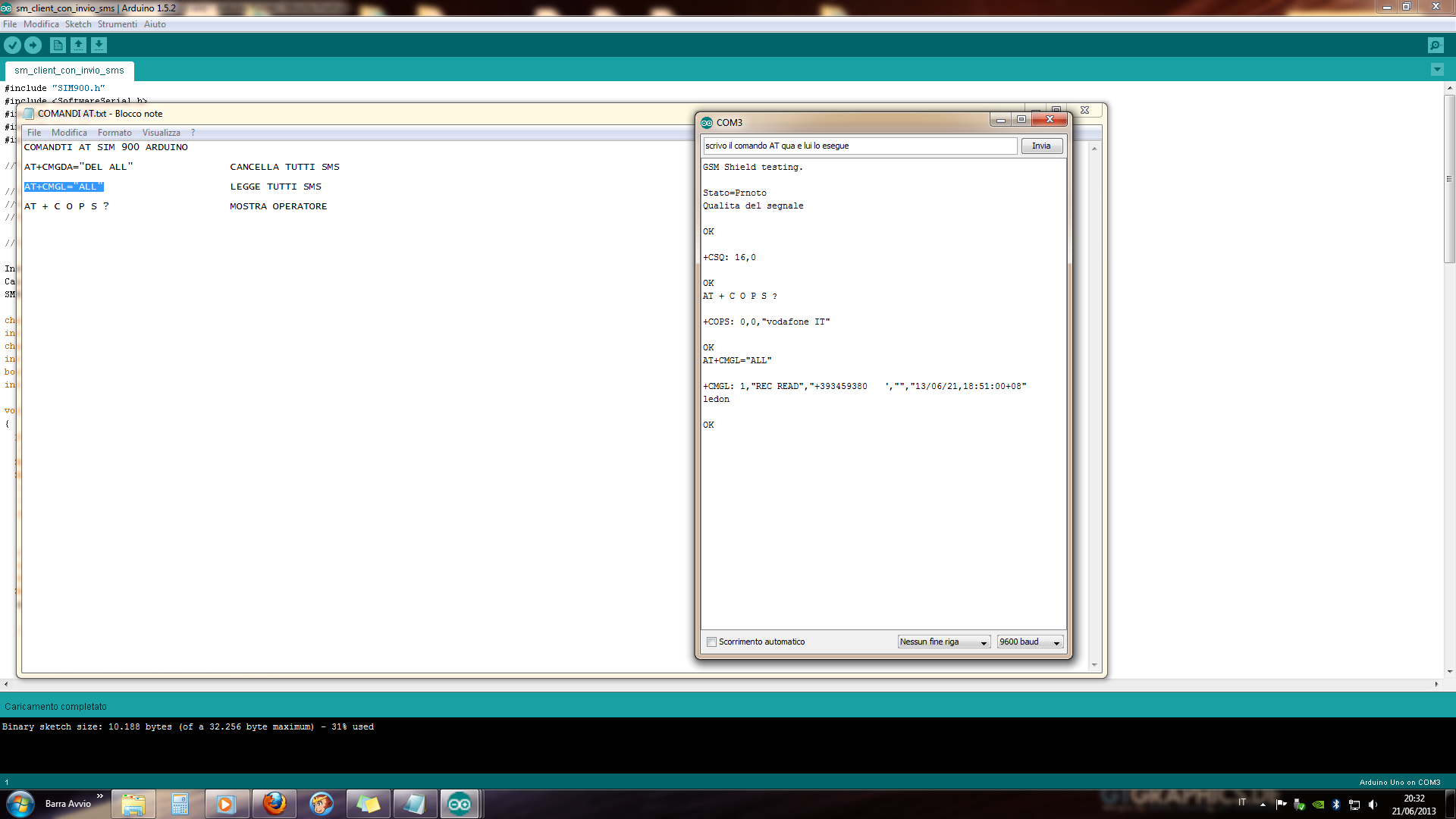Screen dimensions: 1456x819
Task: Toggle the Scorrimento automatico checkbox
Action: (x=711, y=642)
